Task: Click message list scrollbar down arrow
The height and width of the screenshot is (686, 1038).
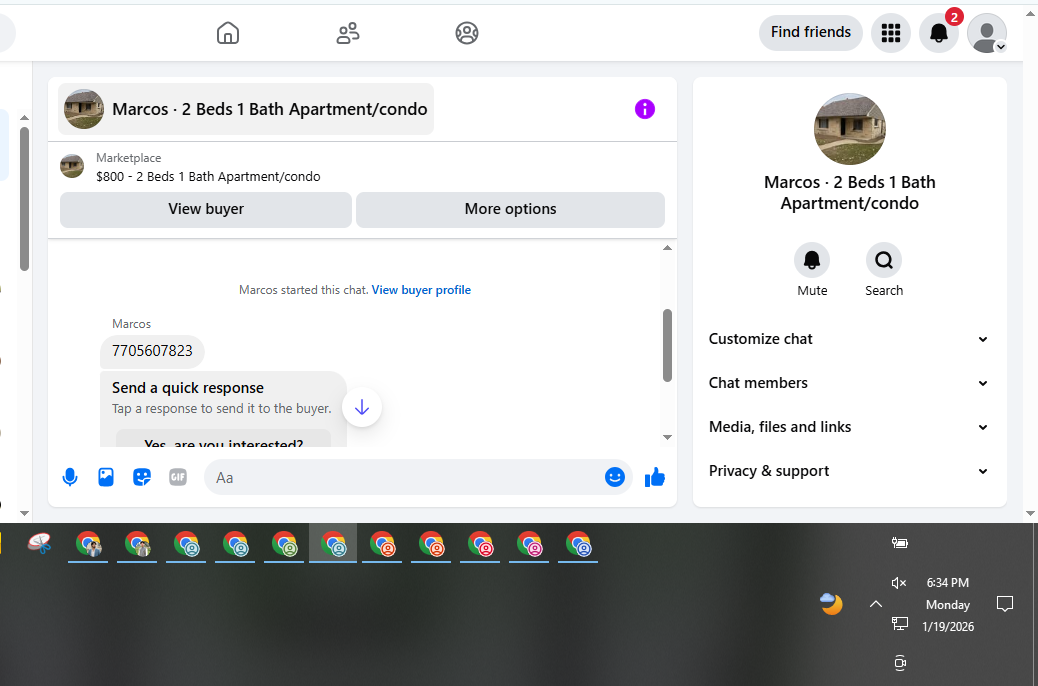Action: pyautogui.click(x=667, y=437)
